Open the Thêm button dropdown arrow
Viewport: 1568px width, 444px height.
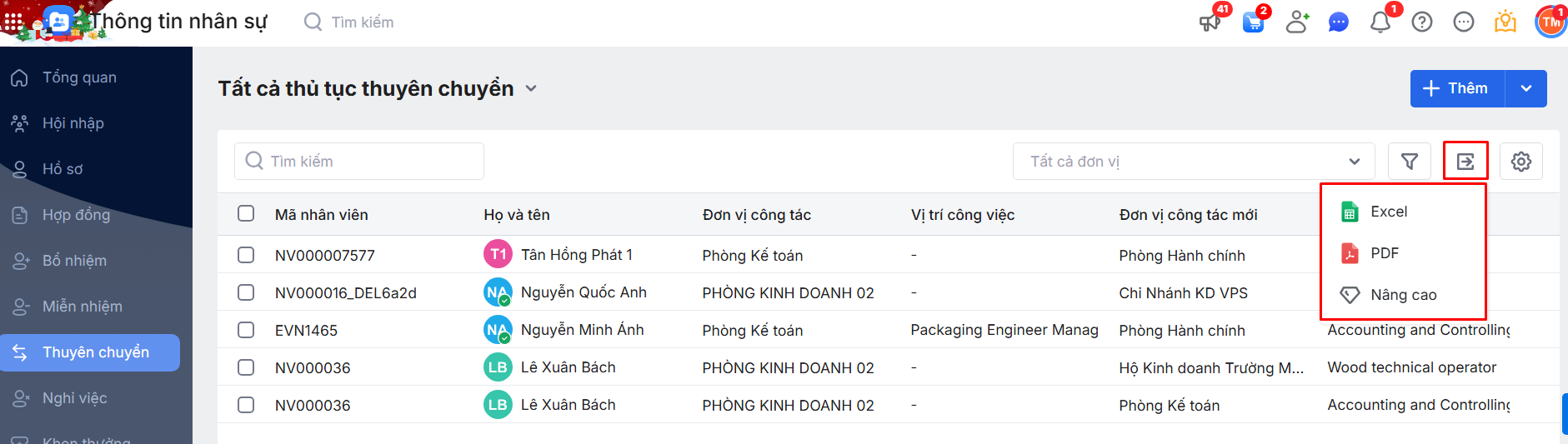pyautogui.click(x=1525, y=88)
